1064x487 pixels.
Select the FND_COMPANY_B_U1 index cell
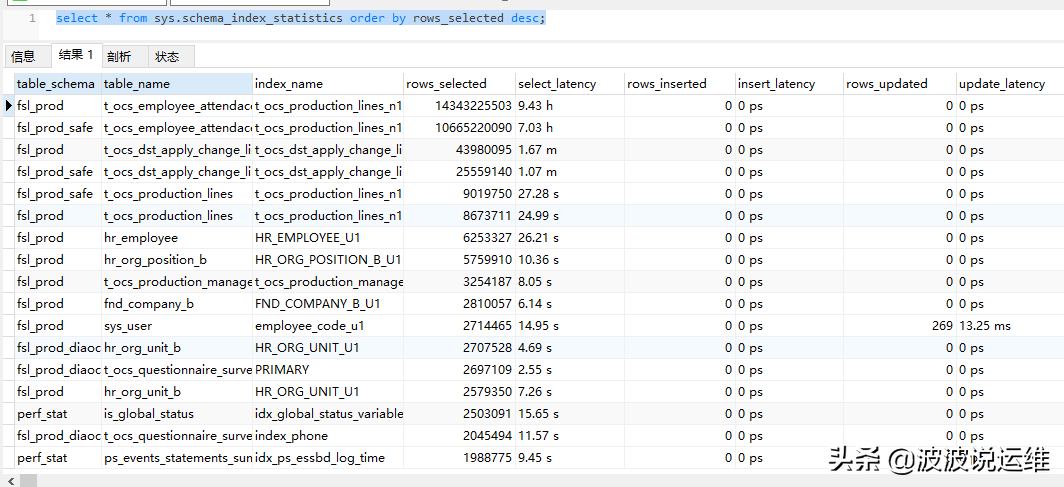pos(328,304)
